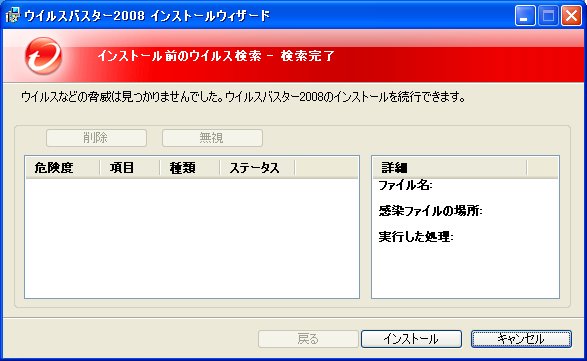Click the window title ウイルスバスター2008 インストールウィザード

[147, 16]
